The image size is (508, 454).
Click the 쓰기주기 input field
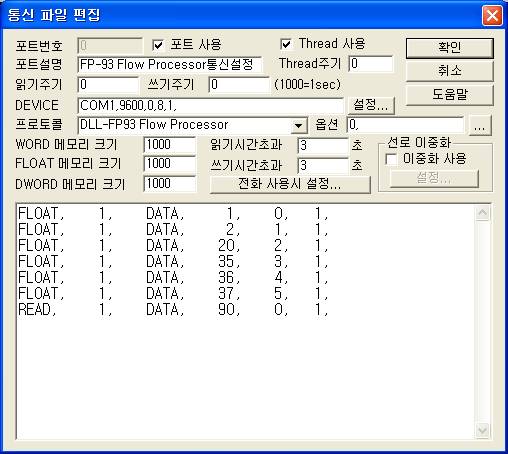coord(239,85)
